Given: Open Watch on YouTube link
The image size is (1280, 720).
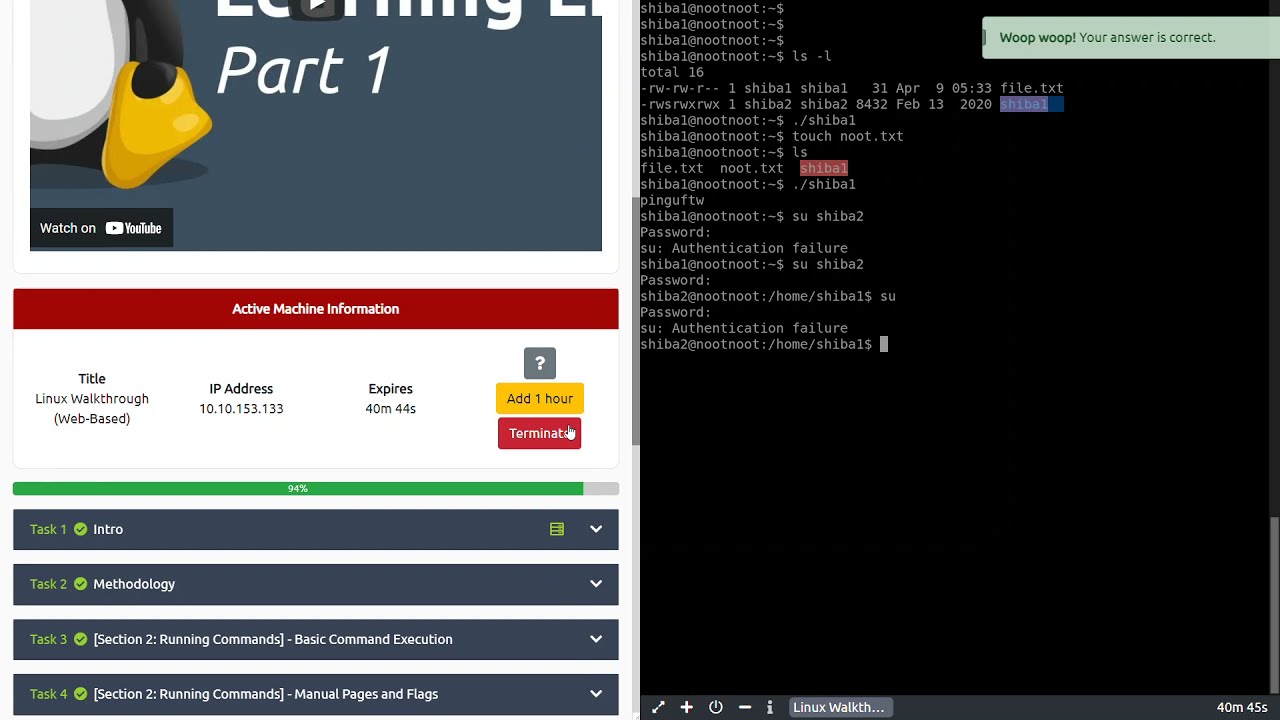Looking at the screenshot, I should [101, 228].
